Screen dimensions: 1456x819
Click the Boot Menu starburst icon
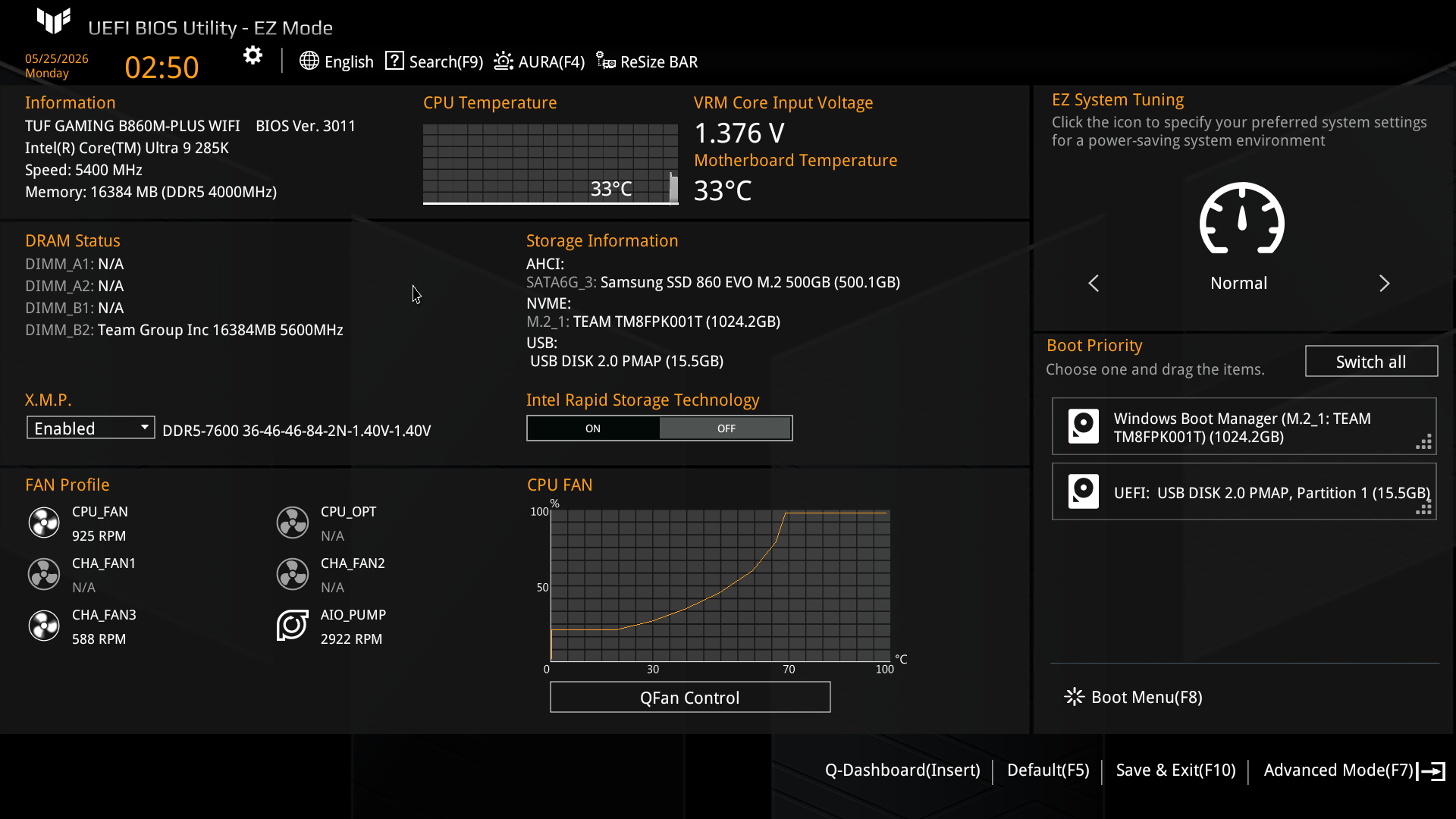tap(1074, 697)
